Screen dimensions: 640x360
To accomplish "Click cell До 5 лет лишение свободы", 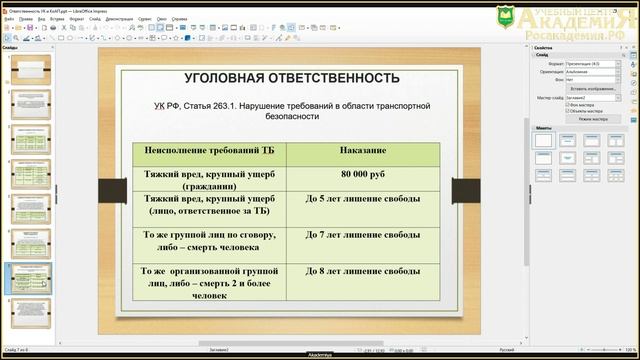I will (363, 209).
